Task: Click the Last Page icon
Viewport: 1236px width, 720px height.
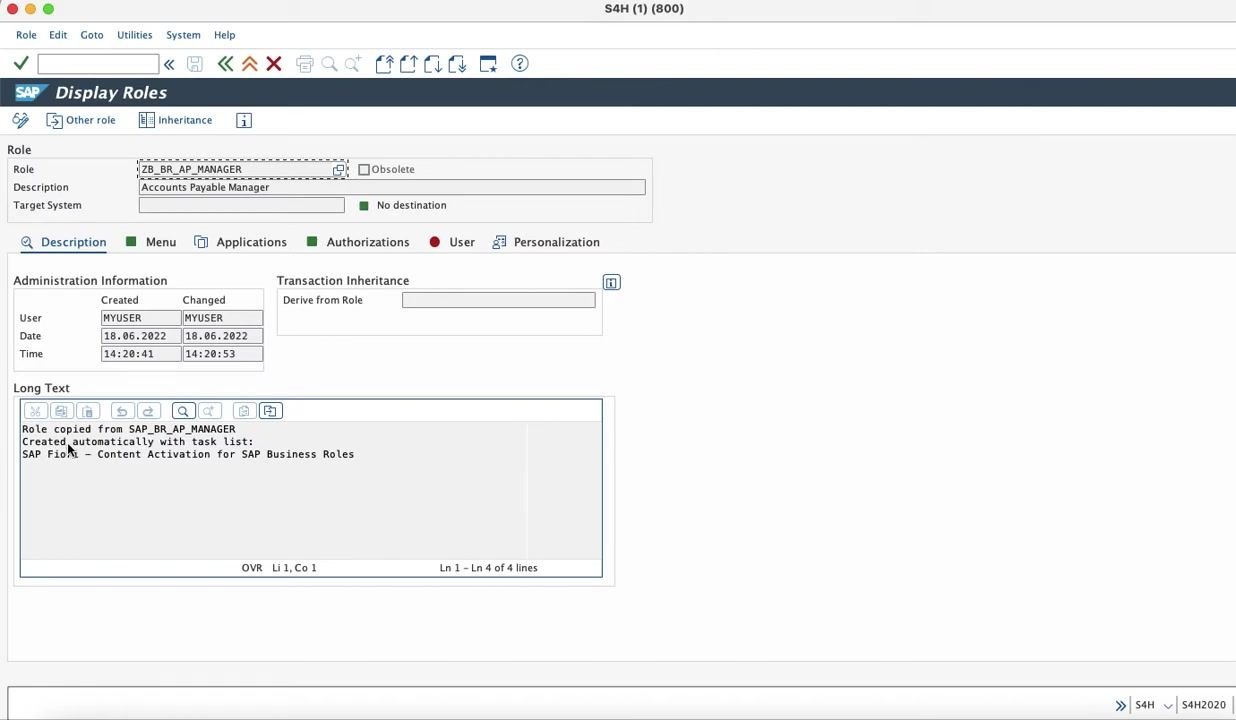Action: click(457, 64)
